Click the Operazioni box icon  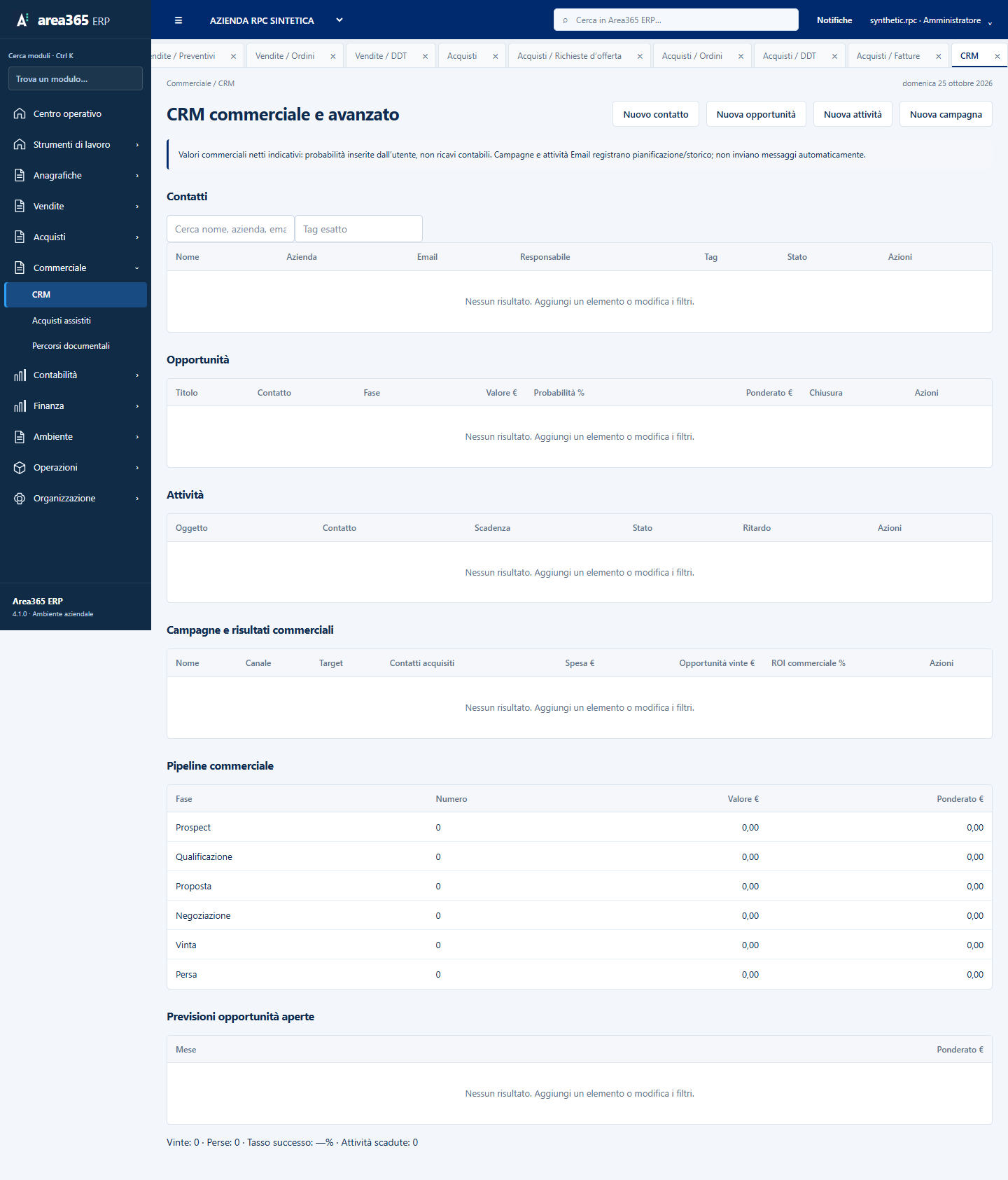(x=20, y=467)
